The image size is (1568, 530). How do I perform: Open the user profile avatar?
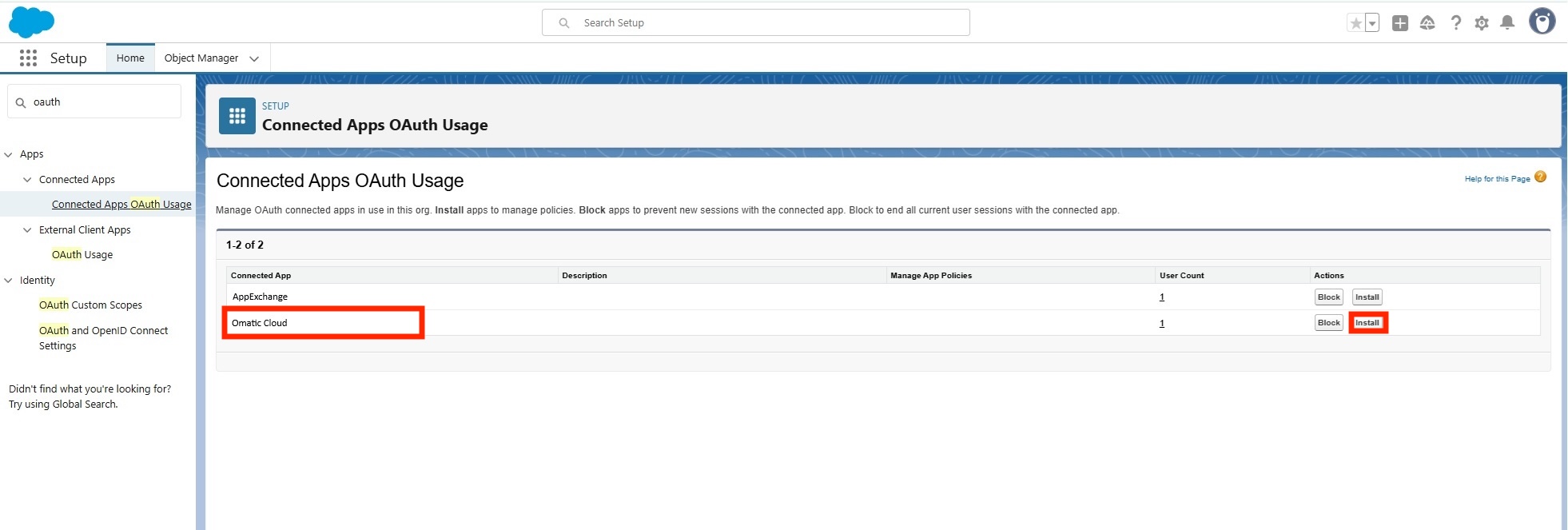click(x=1542, y=22)
